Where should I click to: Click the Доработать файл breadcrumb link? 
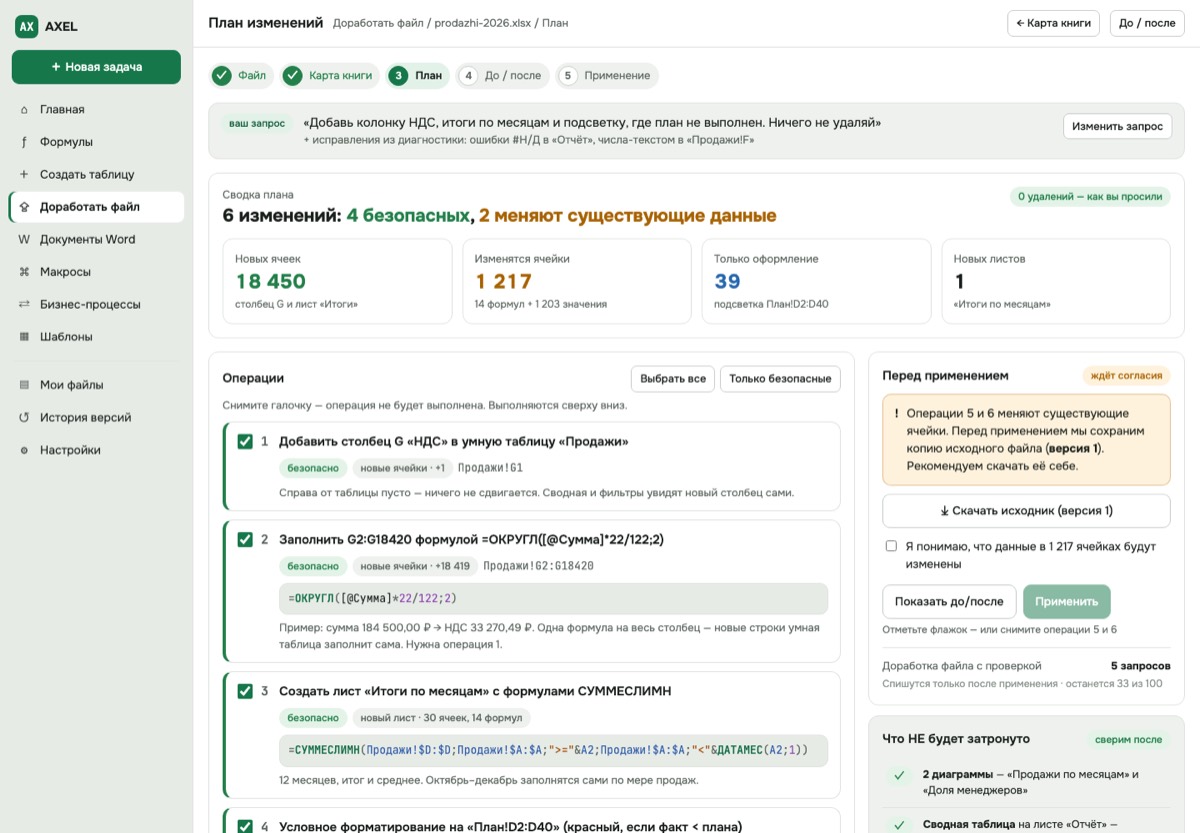point(379,23)
